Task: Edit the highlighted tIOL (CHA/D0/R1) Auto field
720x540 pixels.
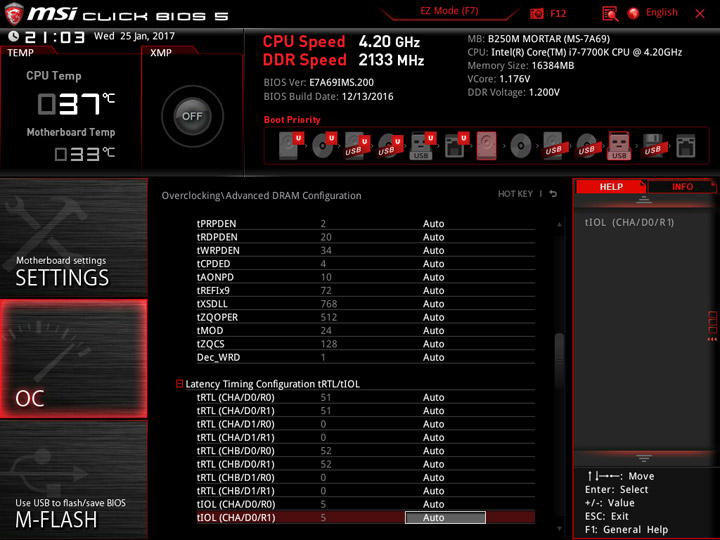Action: coord(445,518)
